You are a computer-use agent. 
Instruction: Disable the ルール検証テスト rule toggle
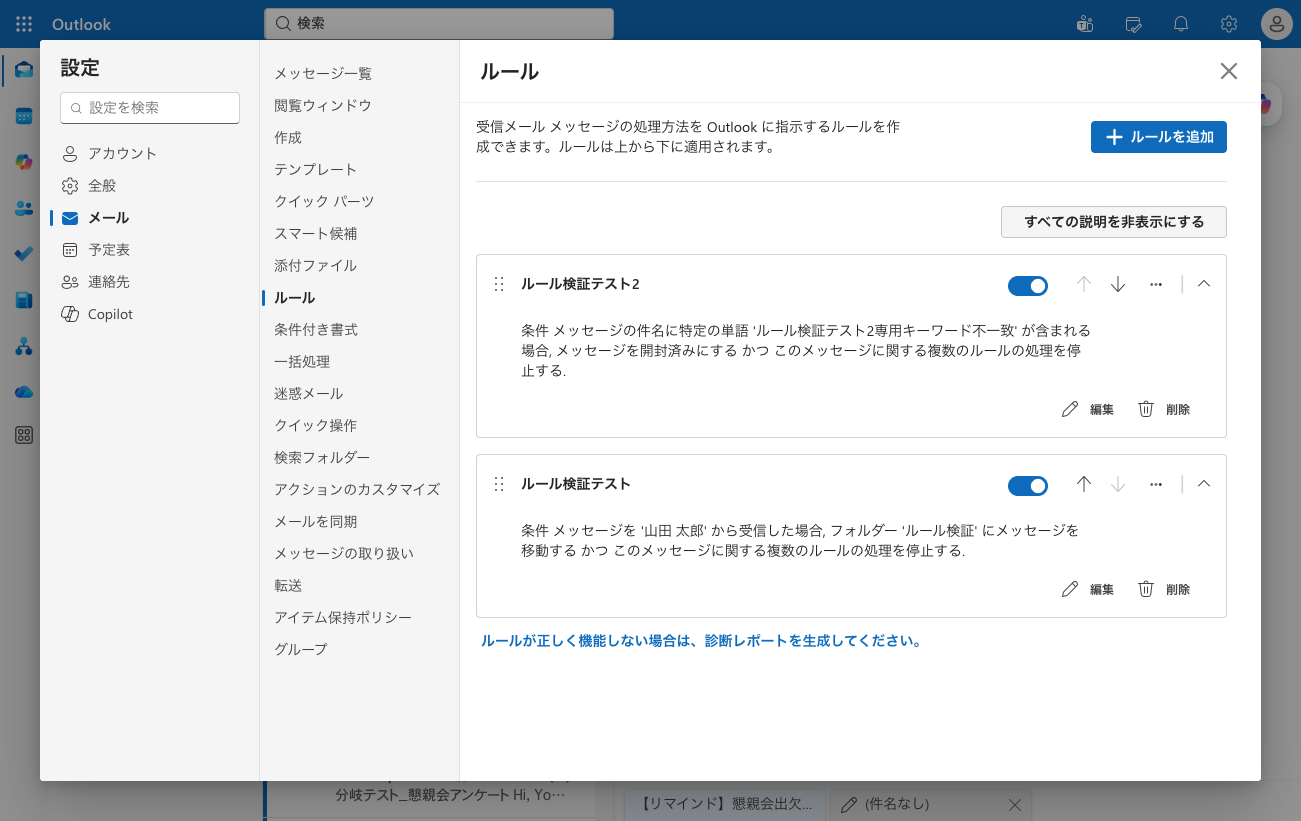click(x=1028, y=486)
